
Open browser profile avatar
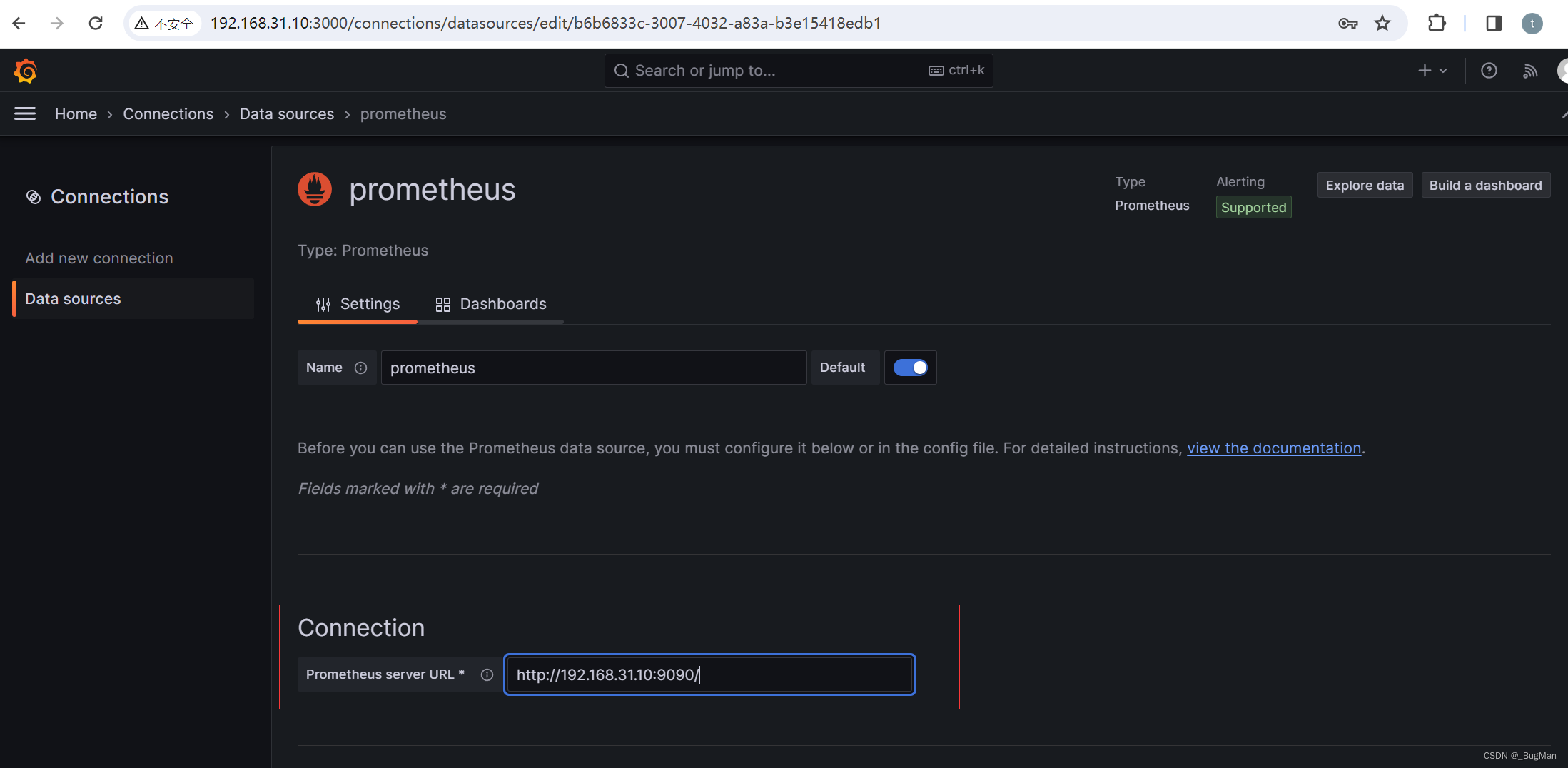pyautogui.click(x=1532, y=24)
